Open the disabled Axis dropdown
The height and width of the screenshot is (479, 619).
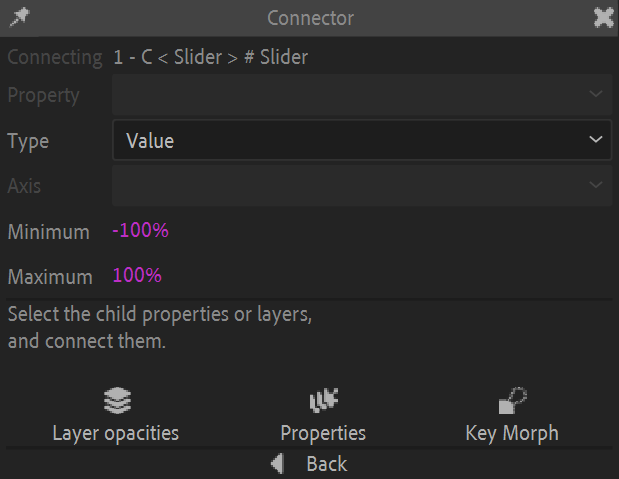click(x=361, y=185)
